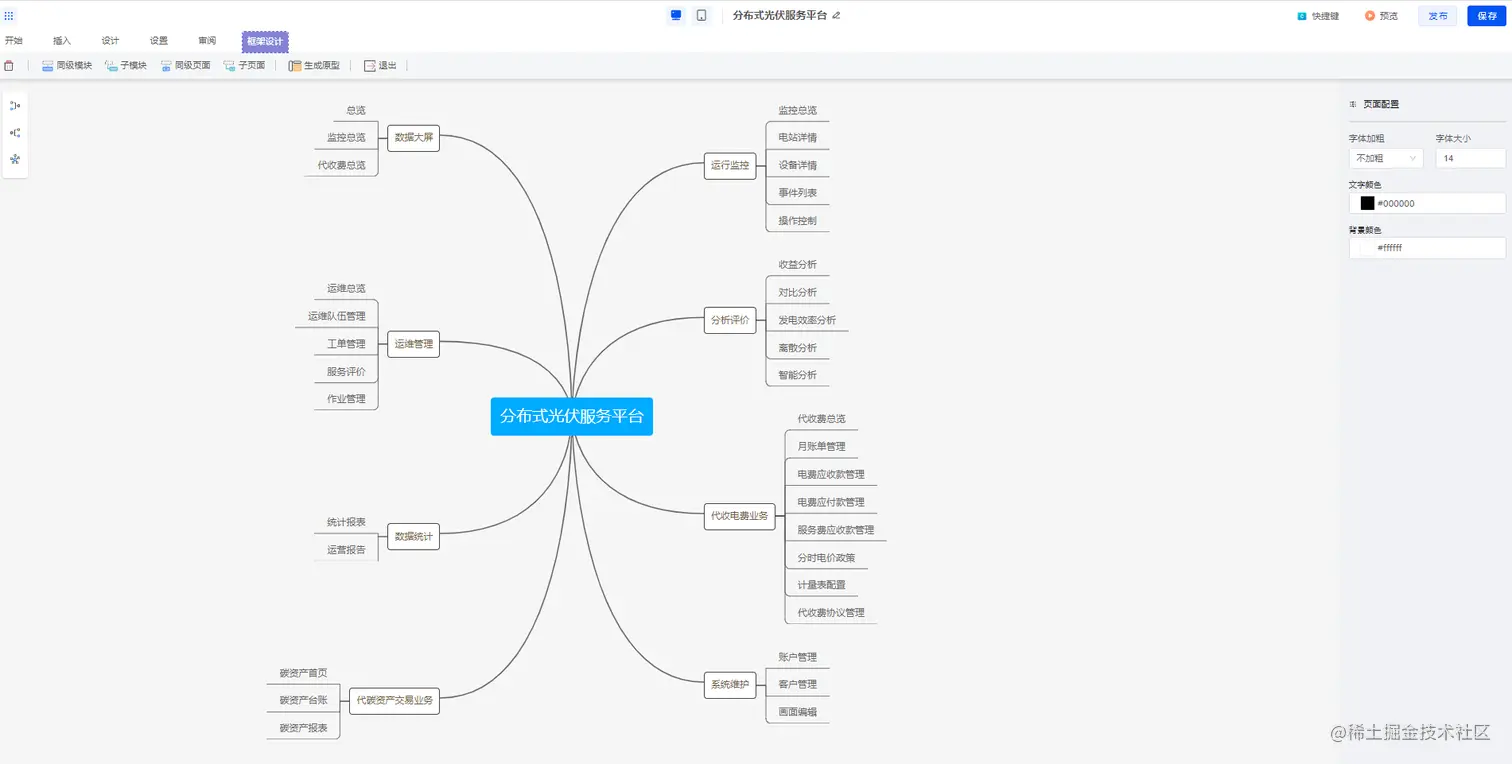Select the 计量表配置 page node
The width and height of the screenshot is (1512, 764).
click(822, 585)
